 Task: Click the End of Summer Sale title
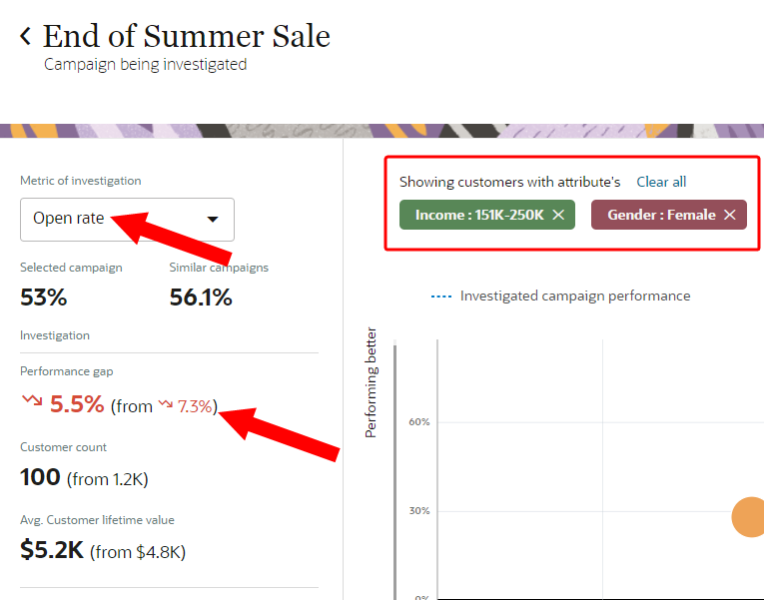click(x=187, y=36)
